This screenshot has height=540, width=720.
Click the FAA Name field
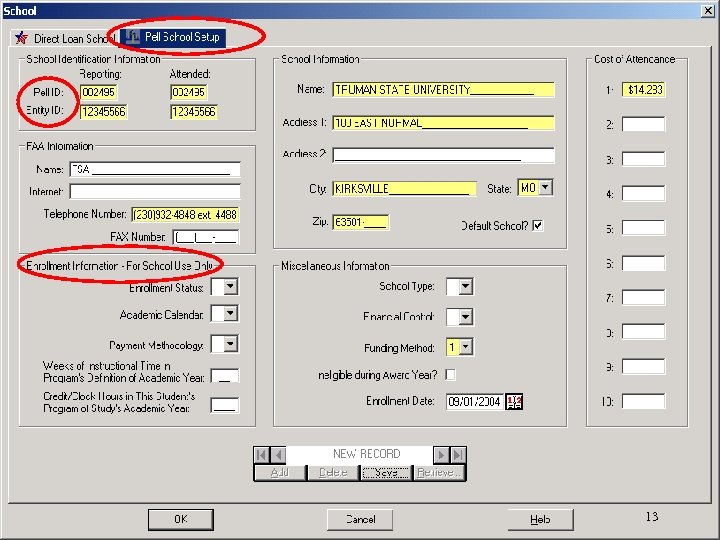click(x=155, y=169)
